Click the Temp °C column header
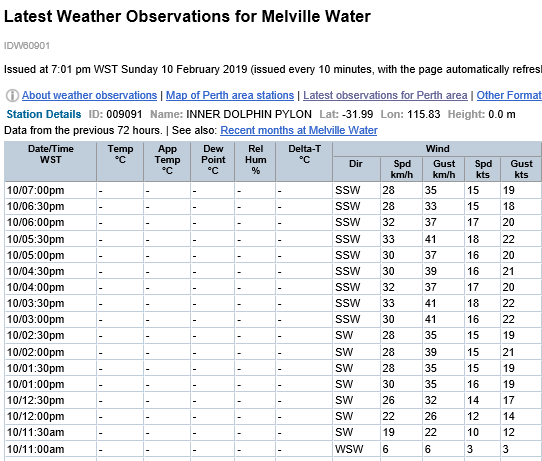Screen dimensions: 542x461 click(x=120, y=161)
